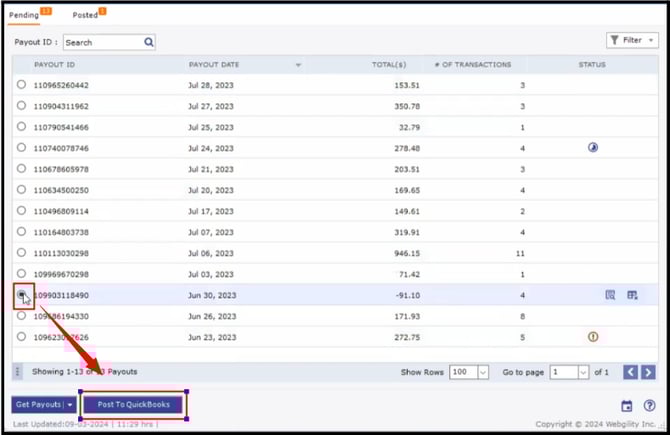
Task: Click the table settings icon on Jun 30 row
Action: pyautogui.click(x=632, y=295)
